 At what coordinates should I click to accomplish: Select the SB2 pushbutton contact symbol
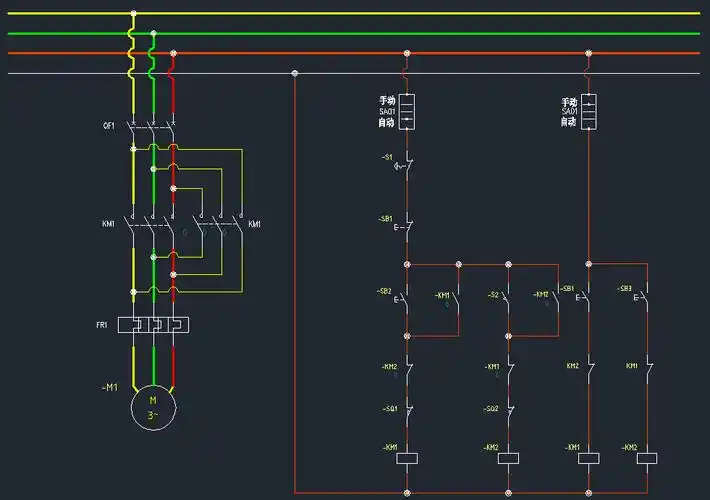click(x=406, y=298)
